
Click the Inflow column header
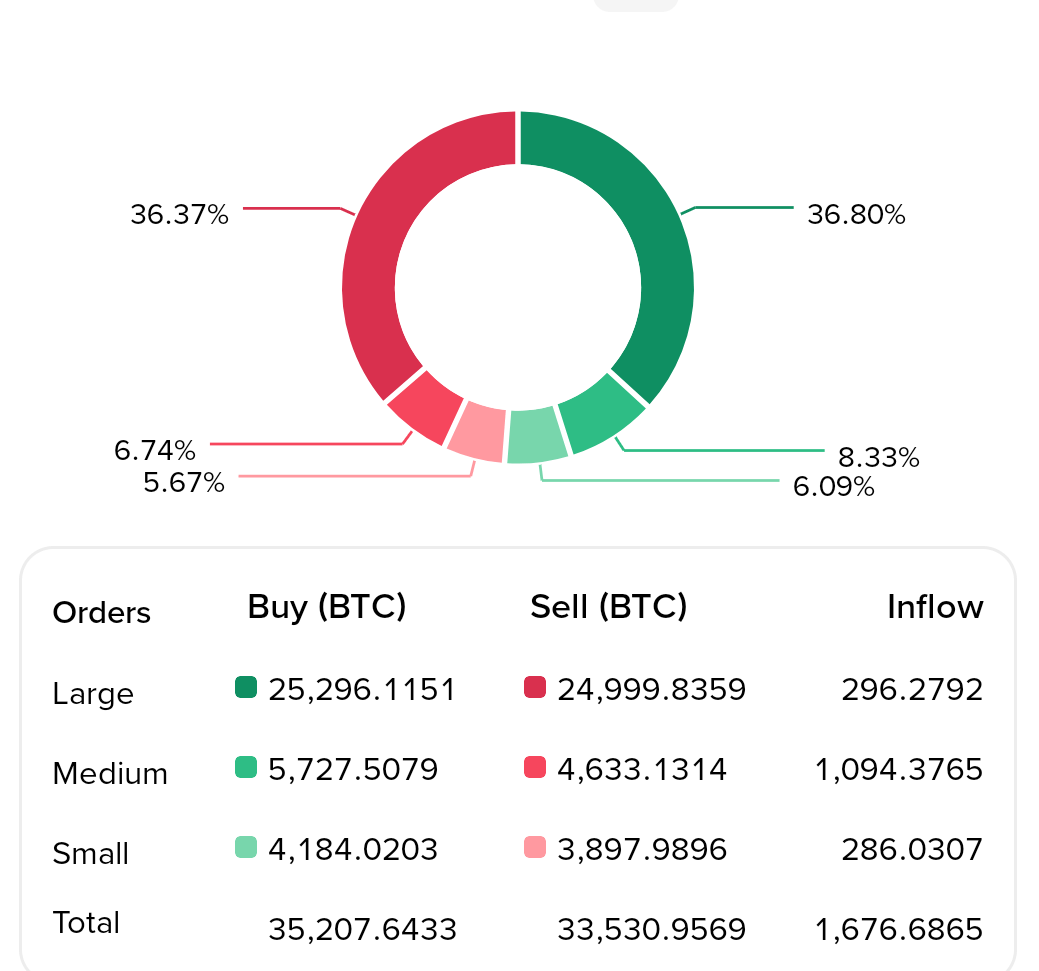[935, 607]
